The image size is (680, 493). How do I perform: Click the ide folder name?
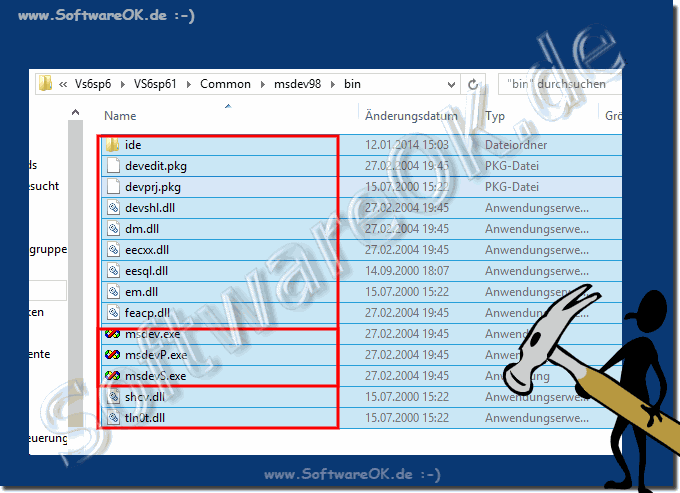[x=133, y=145]
